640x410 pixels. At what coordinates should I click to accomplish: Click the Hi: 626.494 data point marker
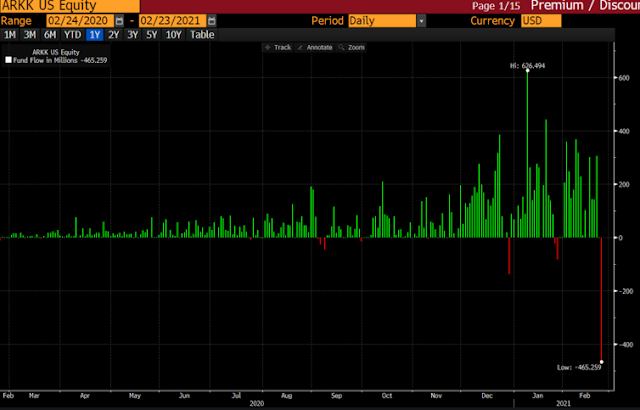527,71
